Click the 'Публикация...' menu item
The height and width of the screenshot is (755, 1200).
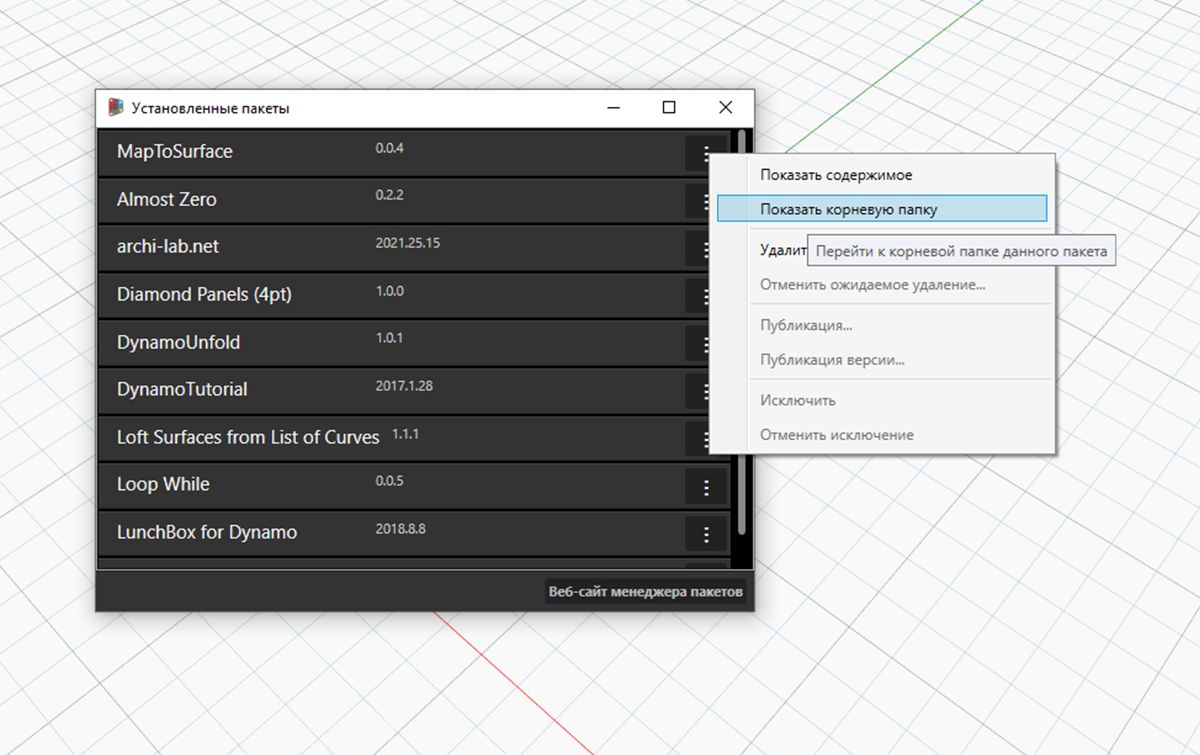(x=806, y=325)
